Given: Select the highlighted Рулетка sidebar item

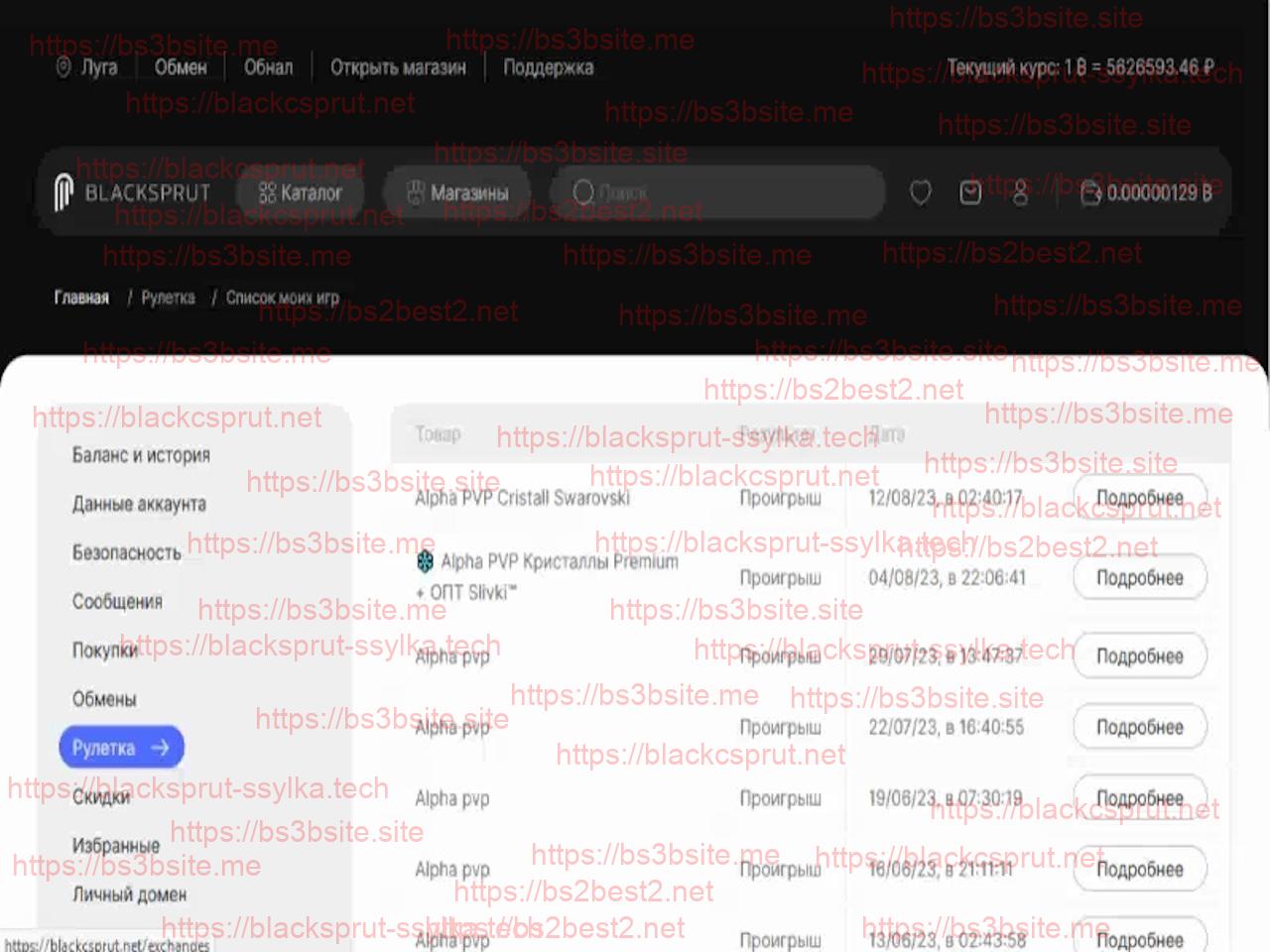Looking at the screenshot, I should (x=122, y=748).
